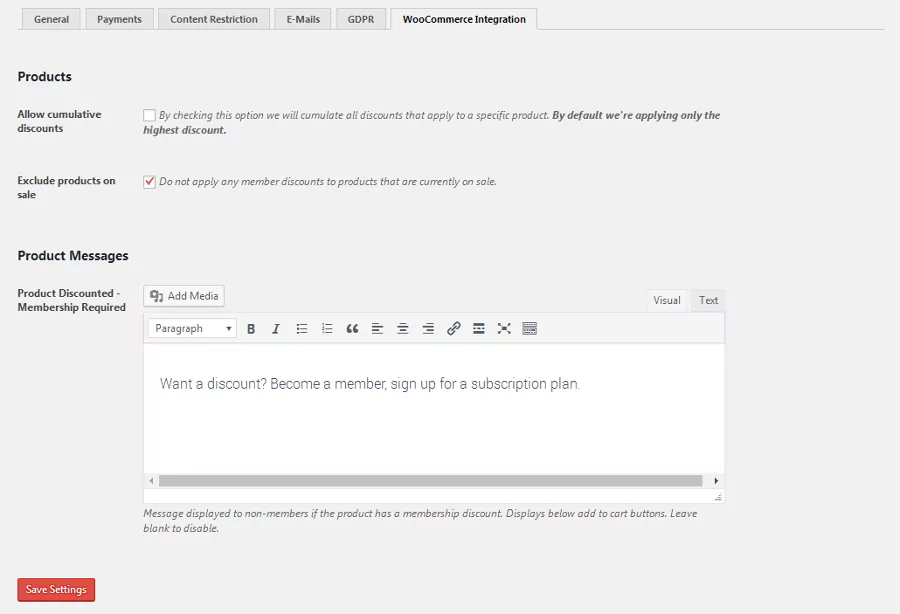
Task: Click inside the product message text area
Action: 433,420
